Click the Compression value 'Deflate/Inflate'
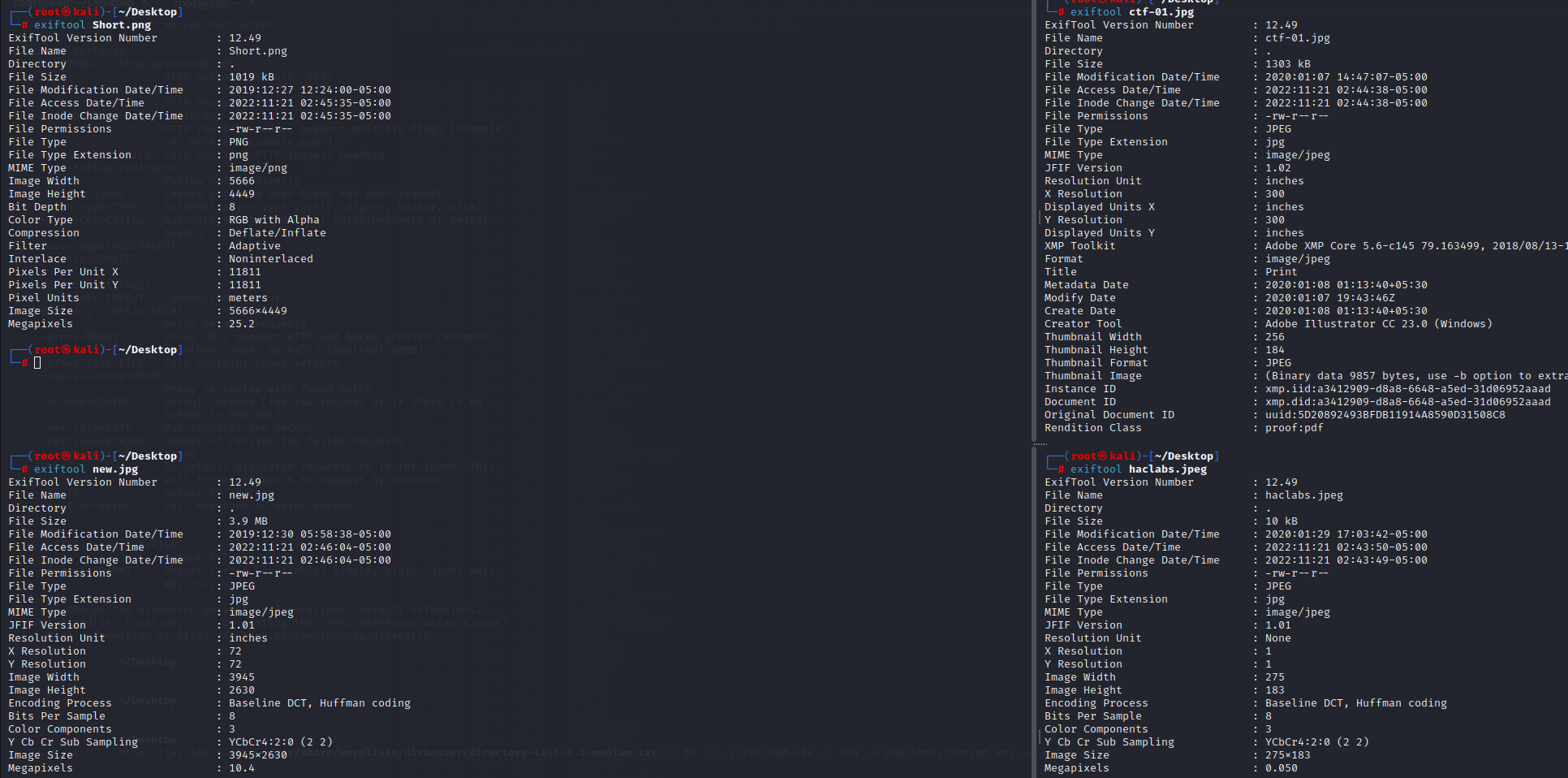The image size is (1568, 778). 278,233
